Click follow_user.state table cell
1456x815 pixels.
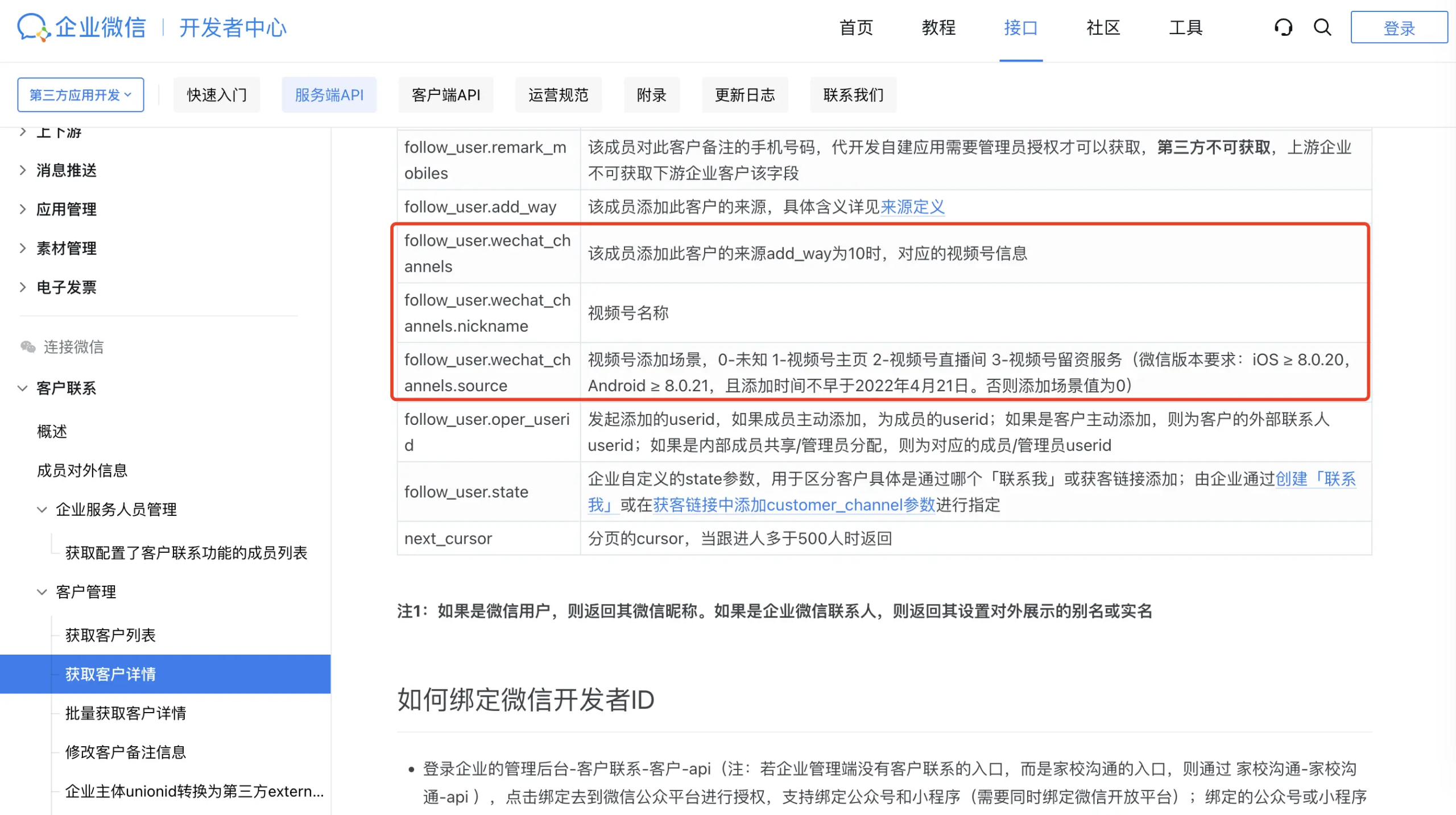coord(489,492)
